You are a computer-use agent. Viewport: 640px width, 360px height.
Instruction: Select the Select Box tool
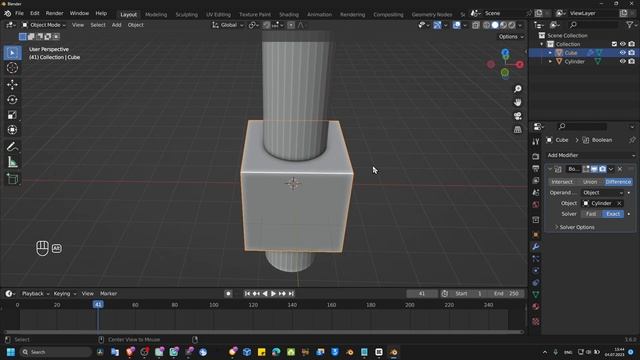tap(12, 53)
